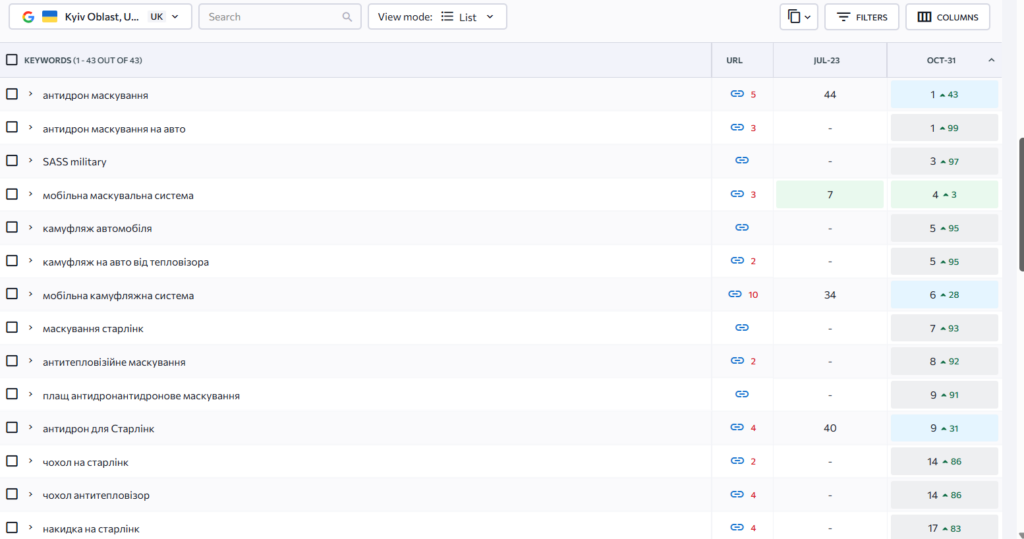The width and height of the screenshot is (1024, 539).
Task: Open keyword плащ антидронантидронове маскування
Action: [141, 395]
